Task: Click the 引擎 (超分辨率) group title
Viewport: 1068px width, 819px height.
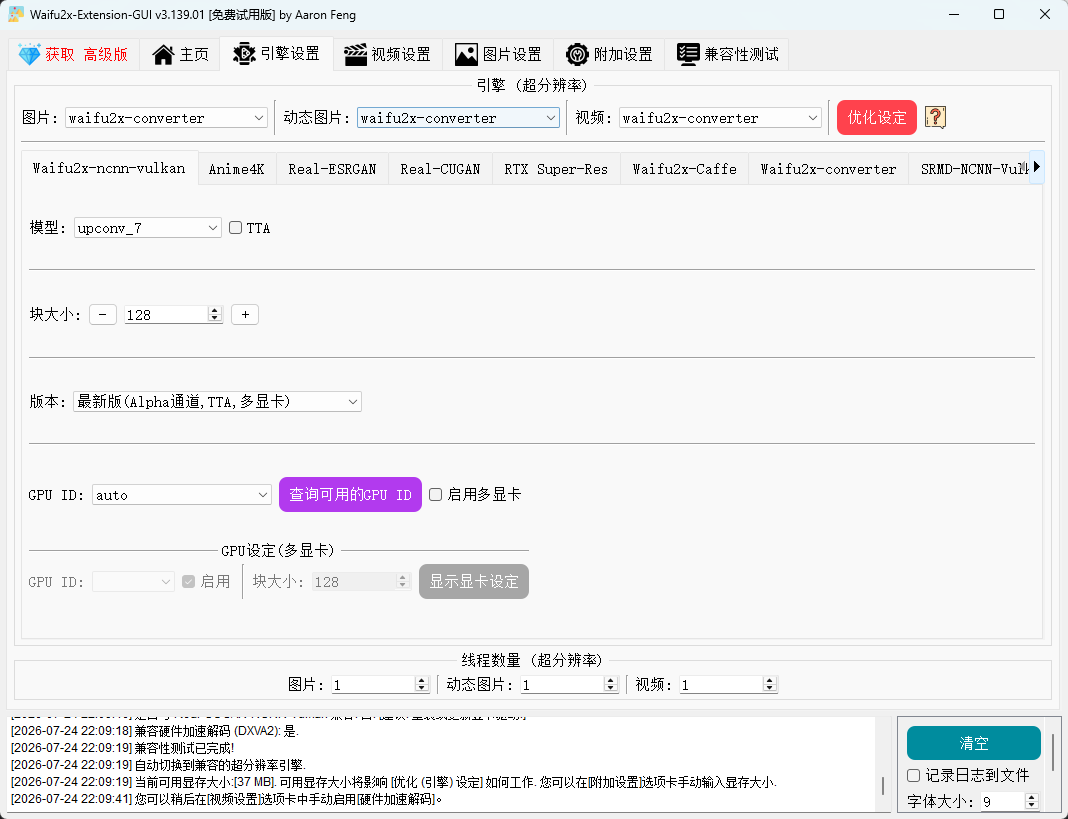Action: [532, 85]
